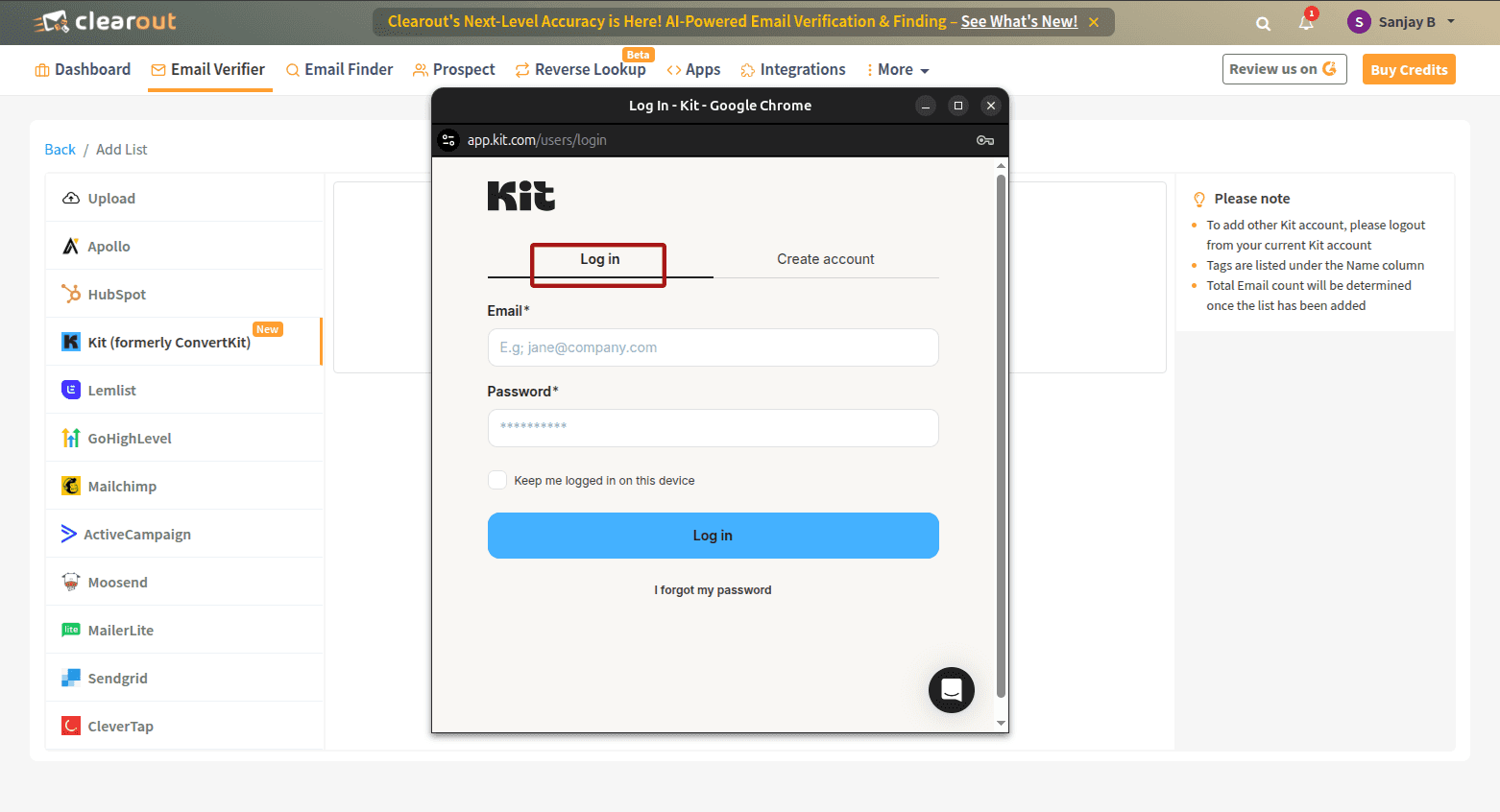The width and height of the screenshot is (1500, 812).
Task: Click the popup scrollbar down arrow
Action: (1002, 724)
